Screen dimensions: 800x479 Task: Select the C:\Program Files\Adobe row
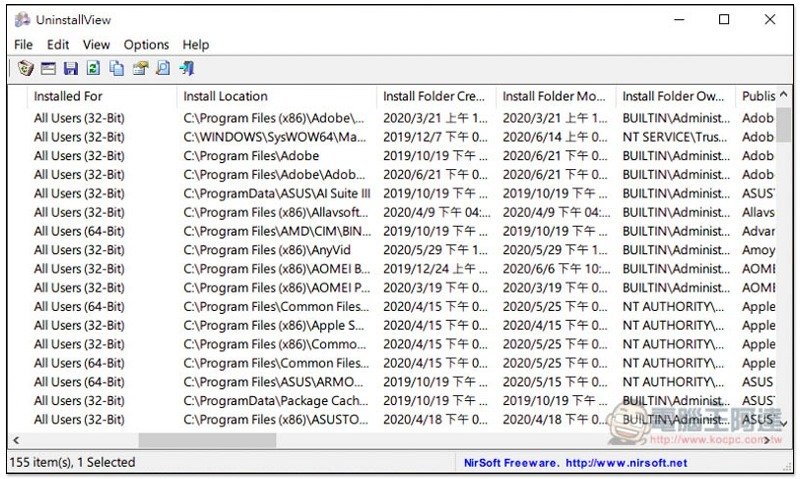(252, 156)
